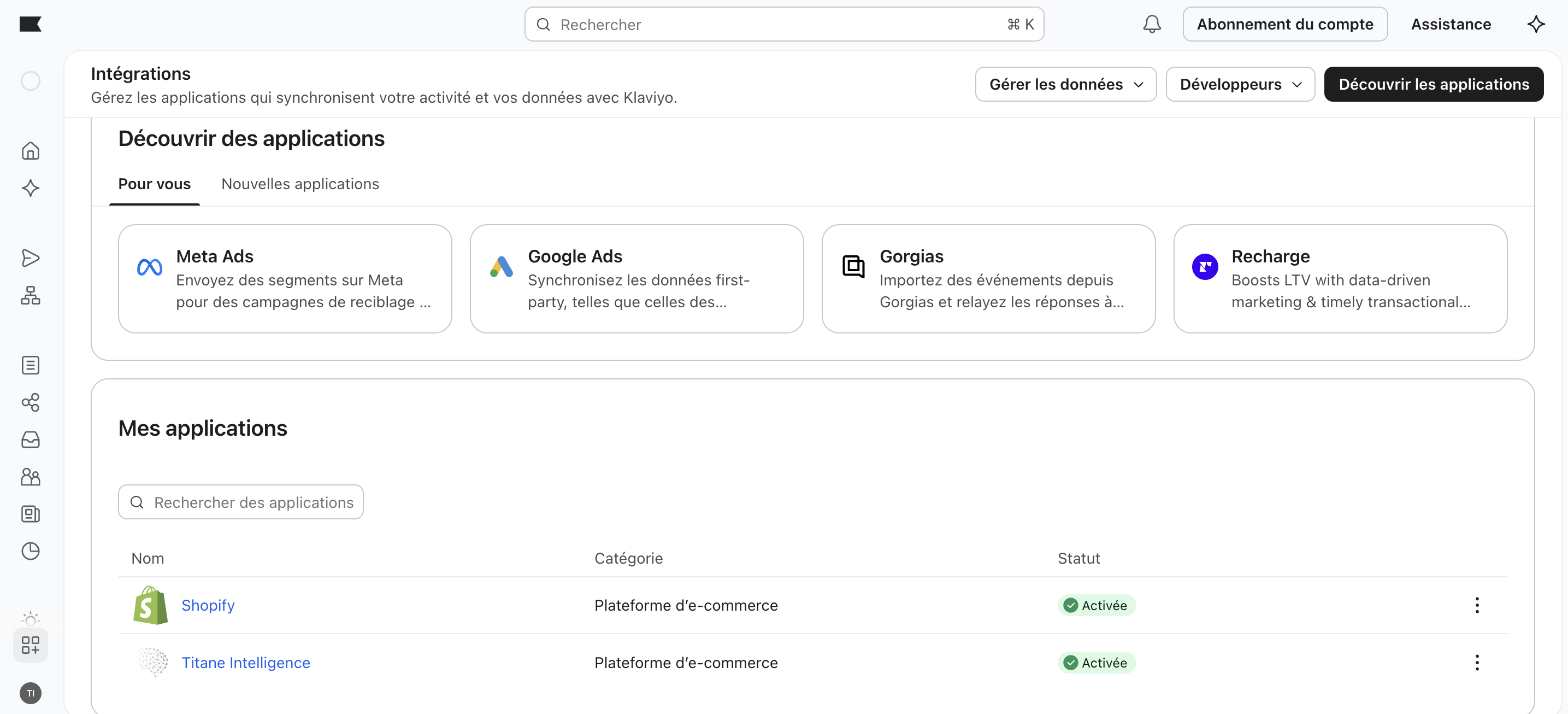
Task: Open the Titane Intelligence link
Action: [x=246, y=663]
